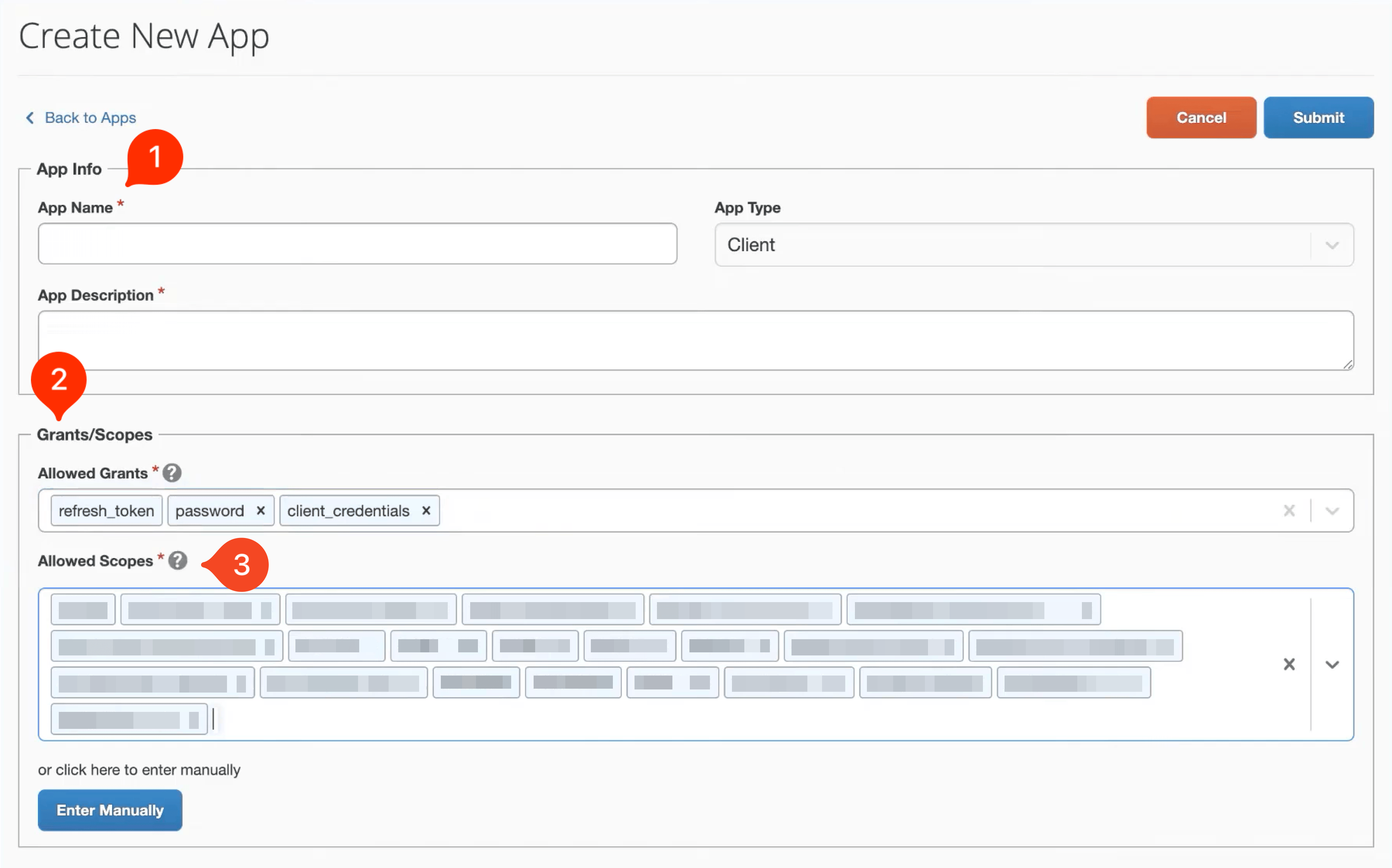Click the Back to Apps link

[80, 118]
